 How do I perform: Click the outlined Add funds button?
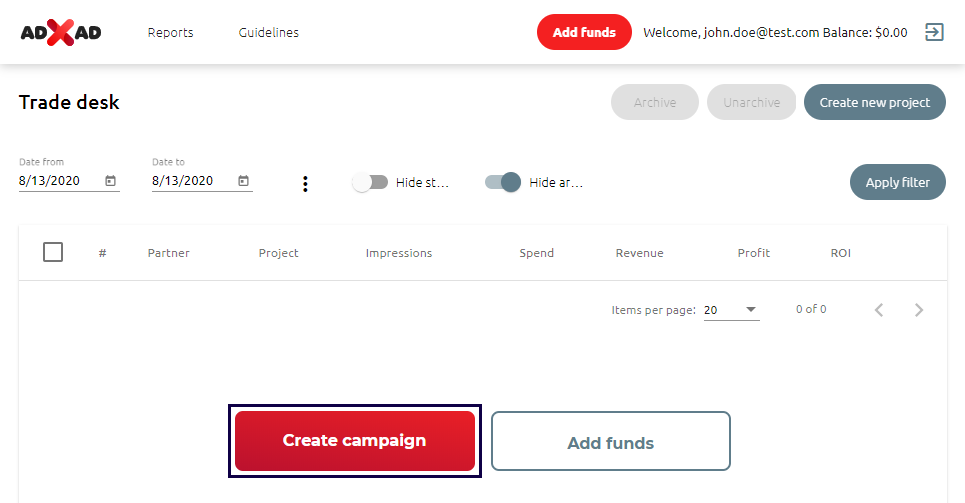610,442
